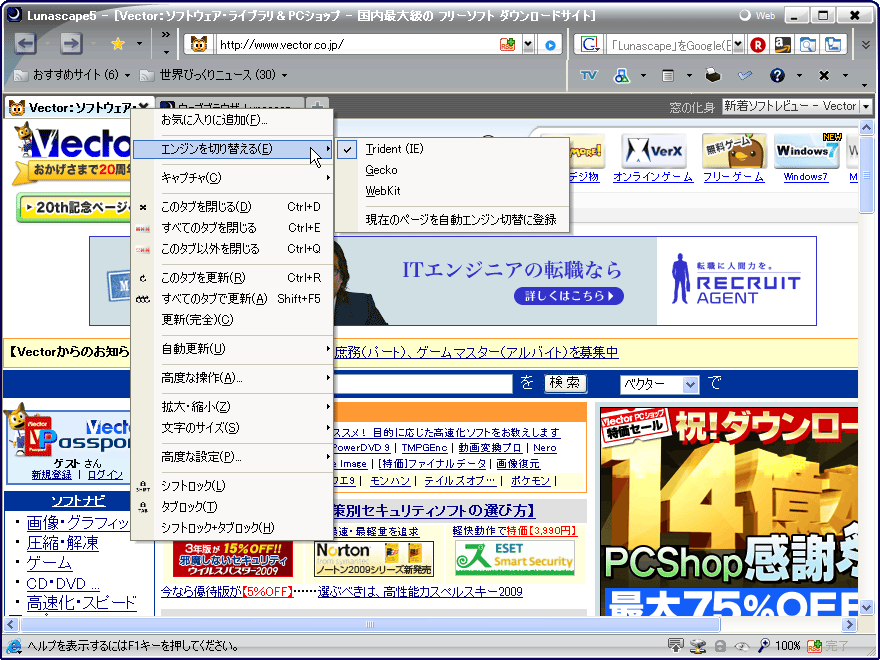Click the page list toolbar icon
The height and width of the screenshot is (660, 880).
pyautogui.click(x=668, y=75)
